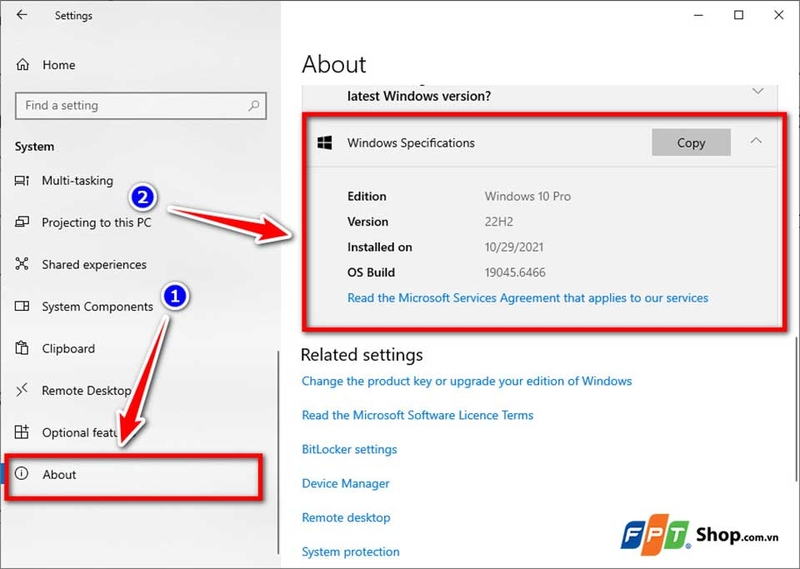Go to Shared experiences

(94, 264)
